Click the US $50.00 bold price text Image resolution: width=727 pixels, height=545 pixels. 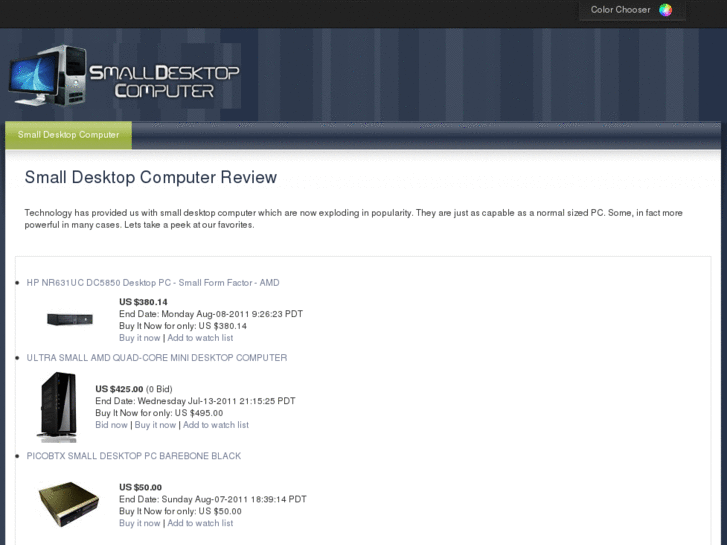[140, 487]
